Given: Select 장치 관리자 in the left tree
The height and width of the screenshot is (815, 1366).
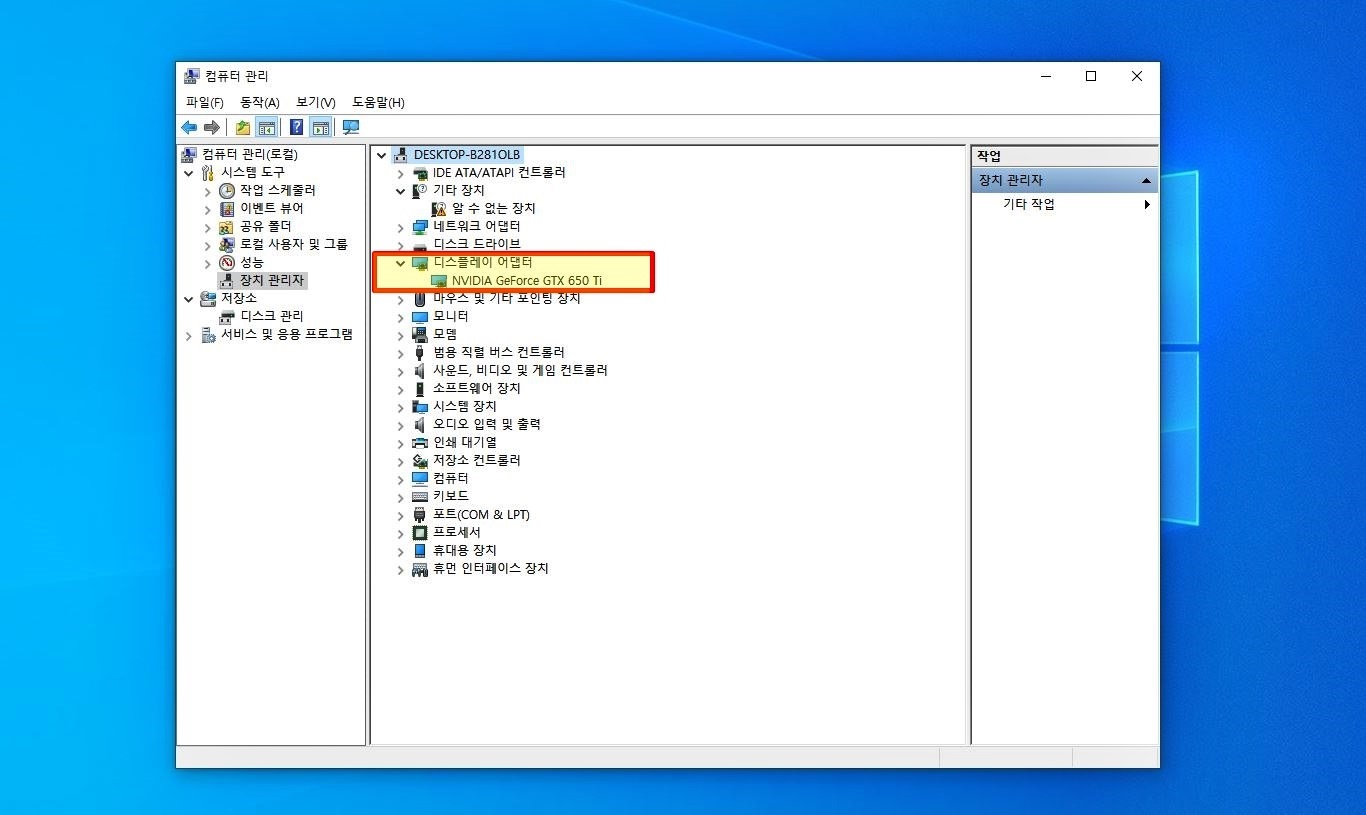Looking at the screenshot, I should click(272, 281).
